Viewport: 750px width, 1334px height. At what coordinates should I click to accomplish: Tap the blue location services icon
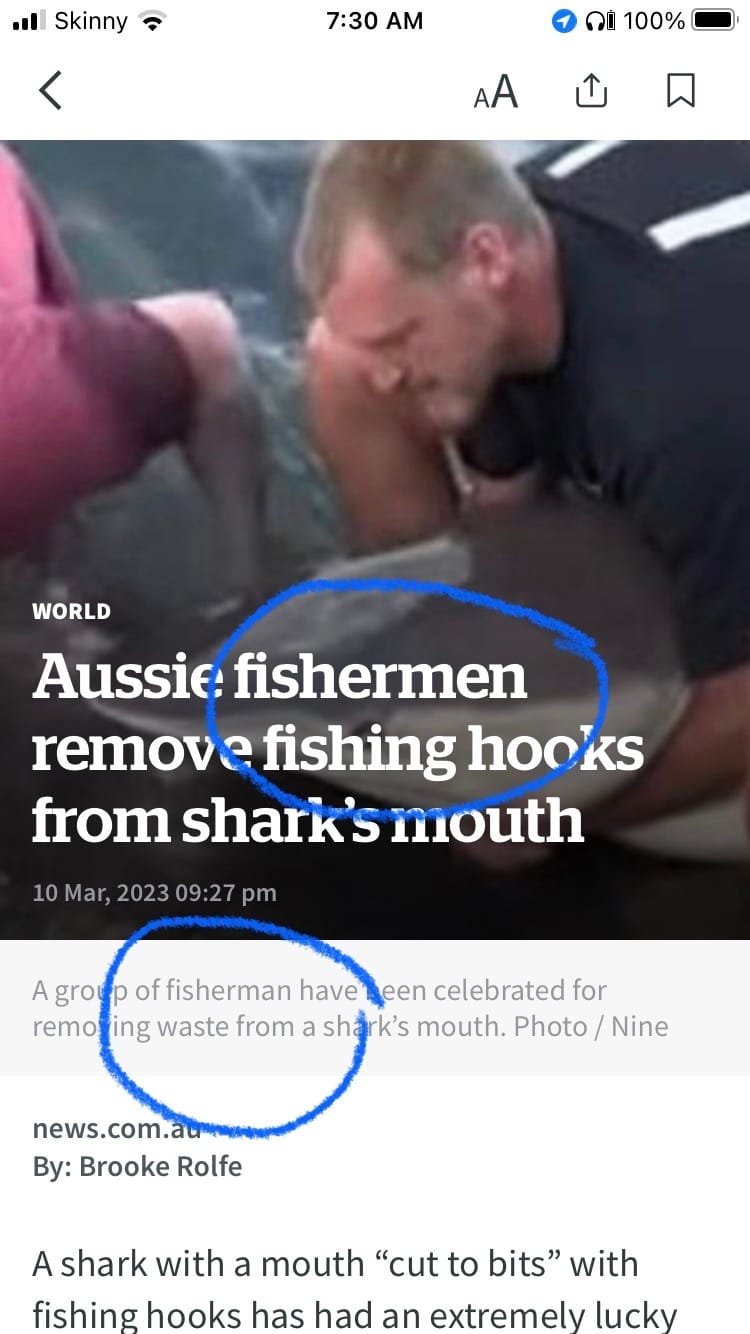click(565, 21)
